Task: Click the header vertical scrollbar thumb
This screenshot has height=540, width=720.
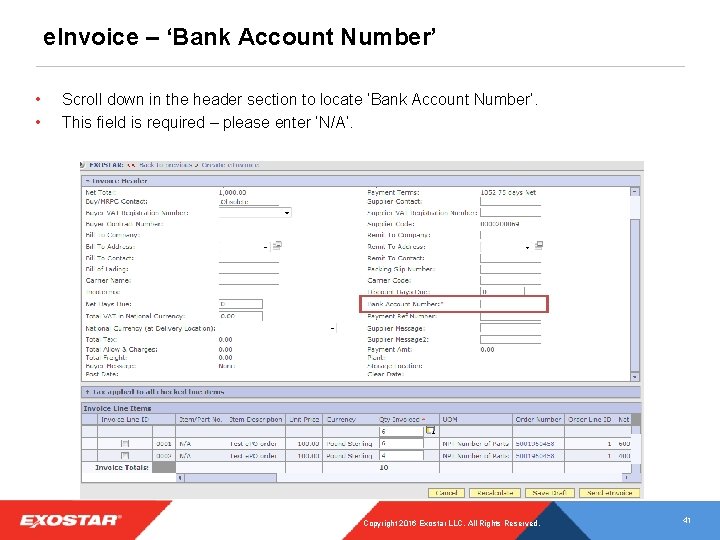Action: click(635, 295)
